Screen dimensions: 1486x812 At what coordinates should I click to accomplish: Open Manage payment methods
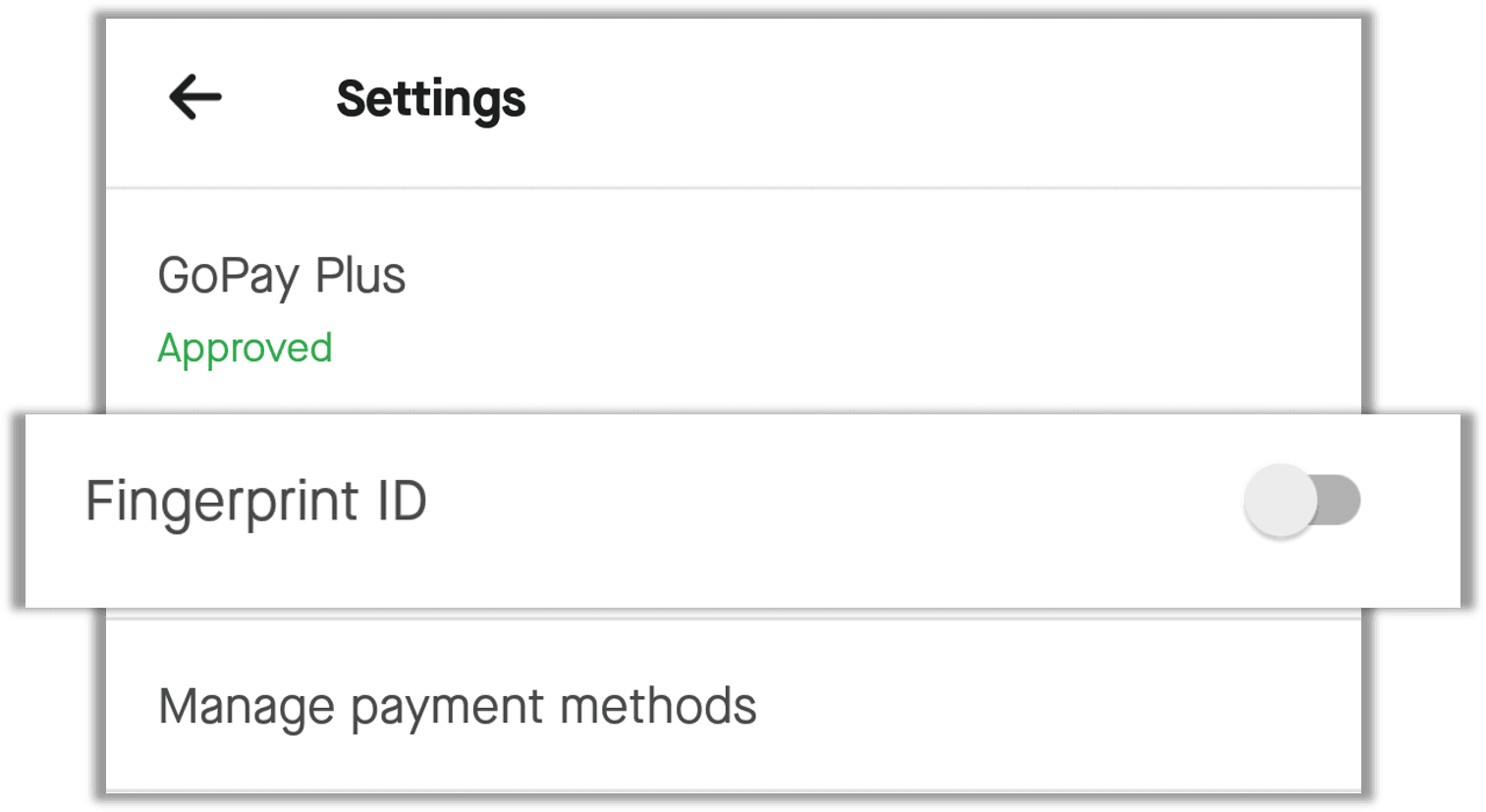tap(458, 707)
